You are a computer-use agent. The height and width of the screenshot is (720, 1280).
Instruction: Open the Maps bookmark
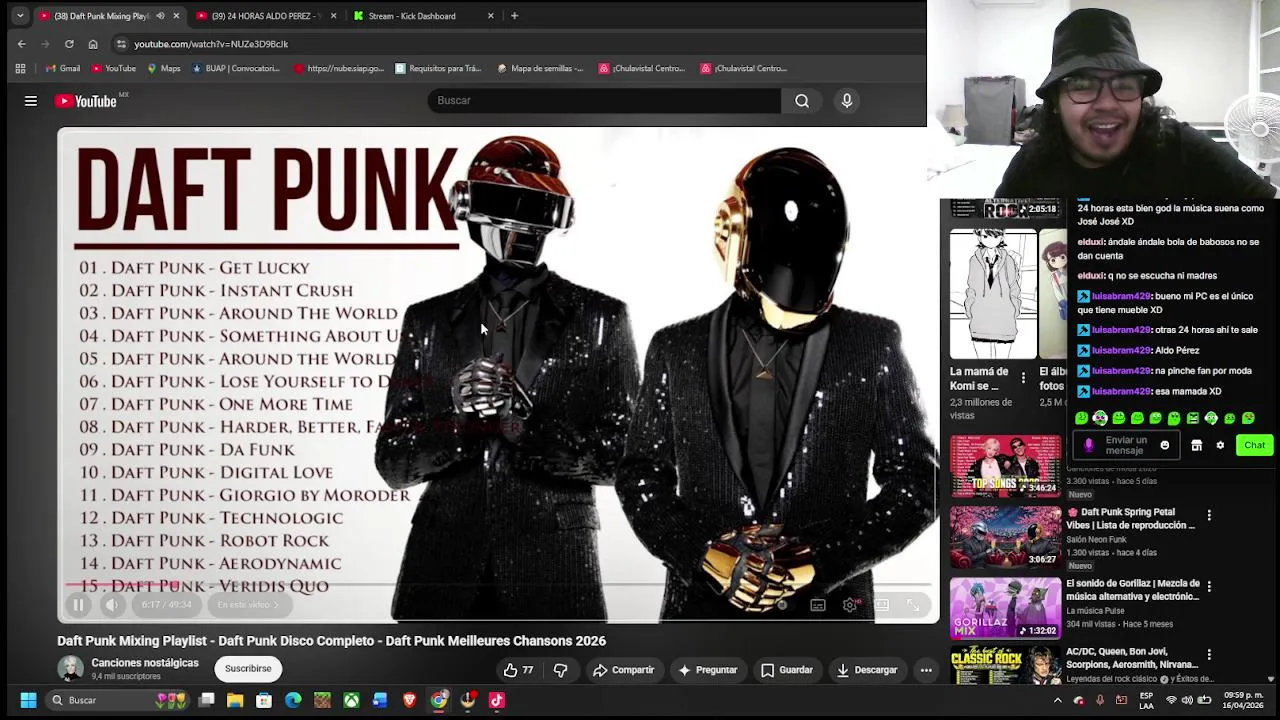click(163, 69)
